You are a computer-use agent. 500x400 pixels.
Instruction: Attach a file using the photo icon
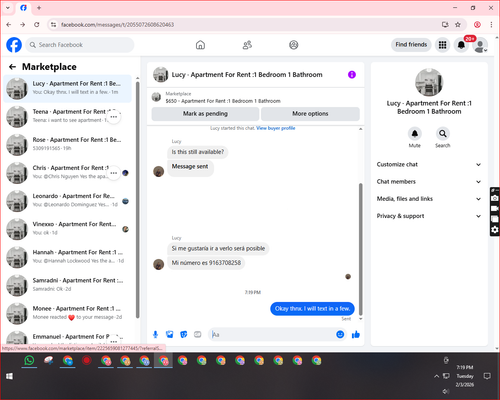[x=170, y=334]
